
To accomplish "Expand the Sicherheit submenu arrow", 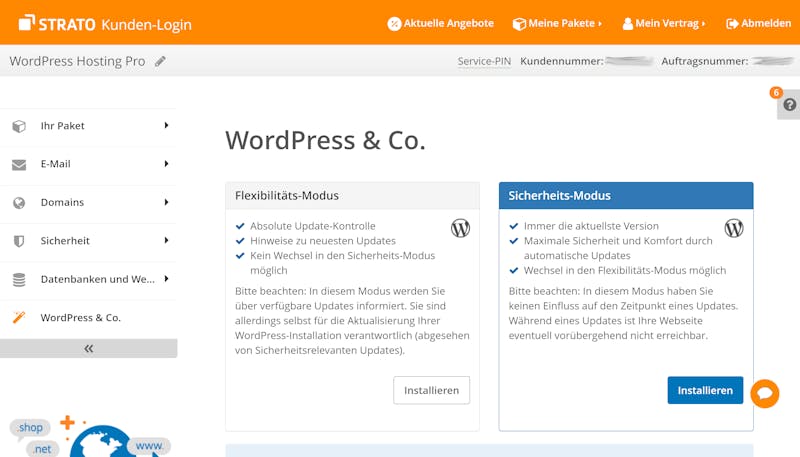I will click(166, 240).
